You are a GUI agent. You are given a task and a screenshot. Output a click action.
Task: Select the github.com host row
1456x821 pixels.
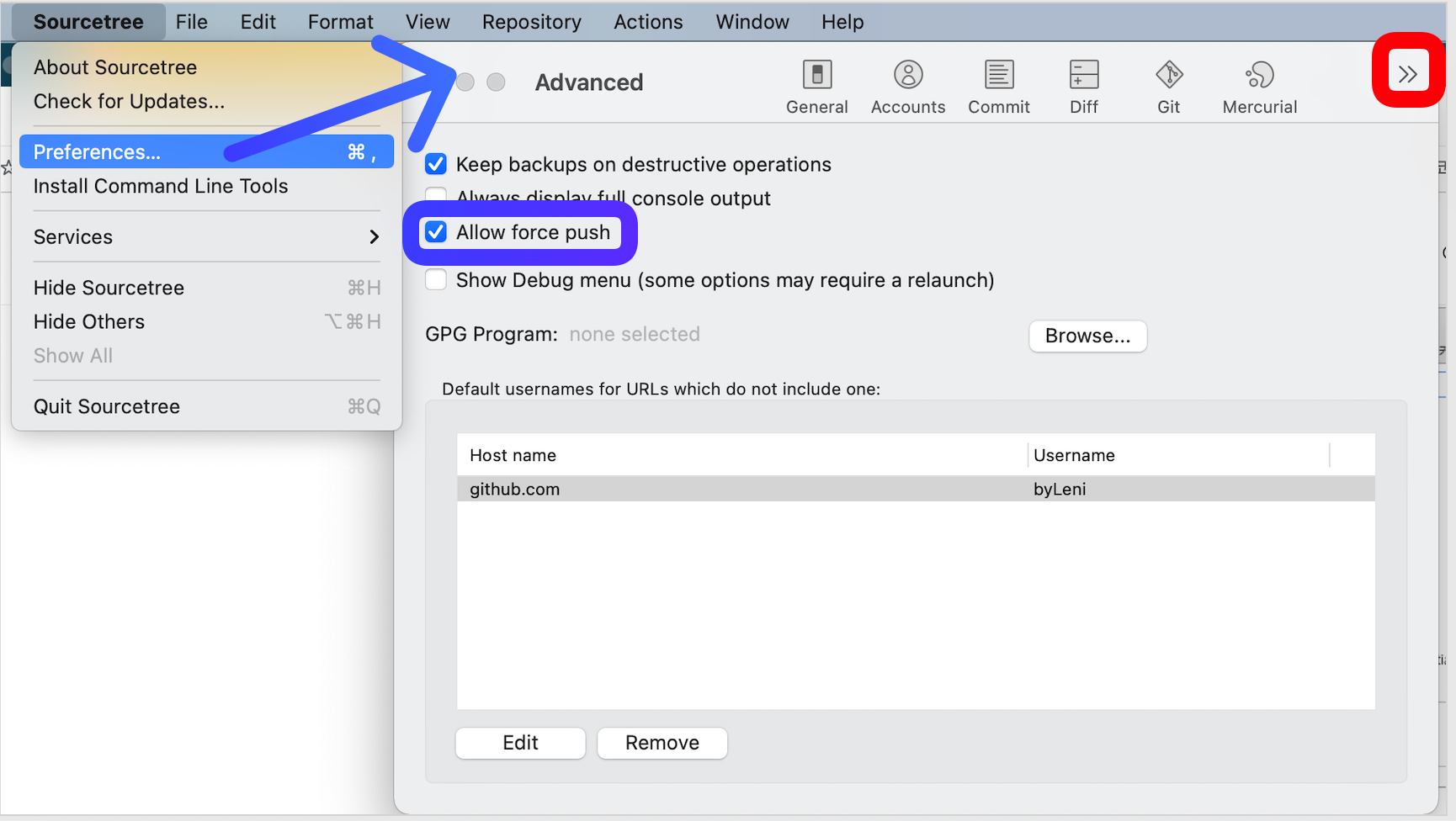(916, 489)
